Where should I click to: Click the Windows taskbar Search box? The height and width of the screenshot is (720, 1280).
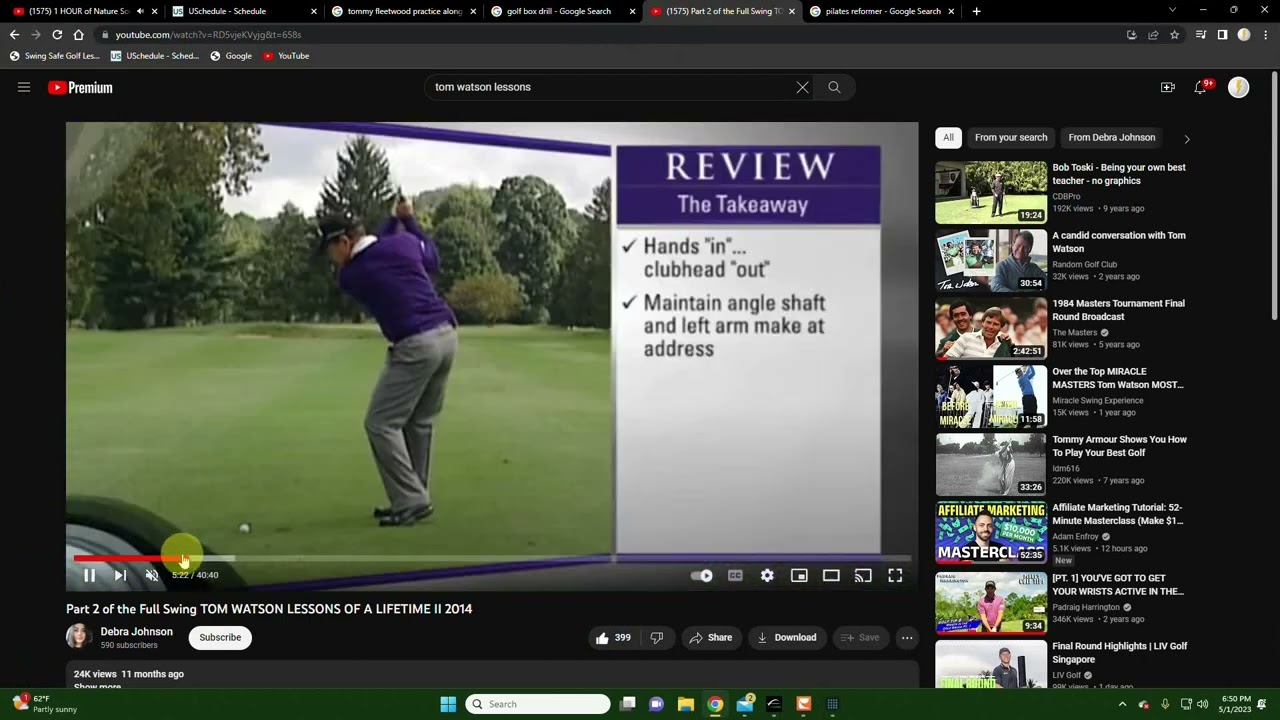point(538,704)
